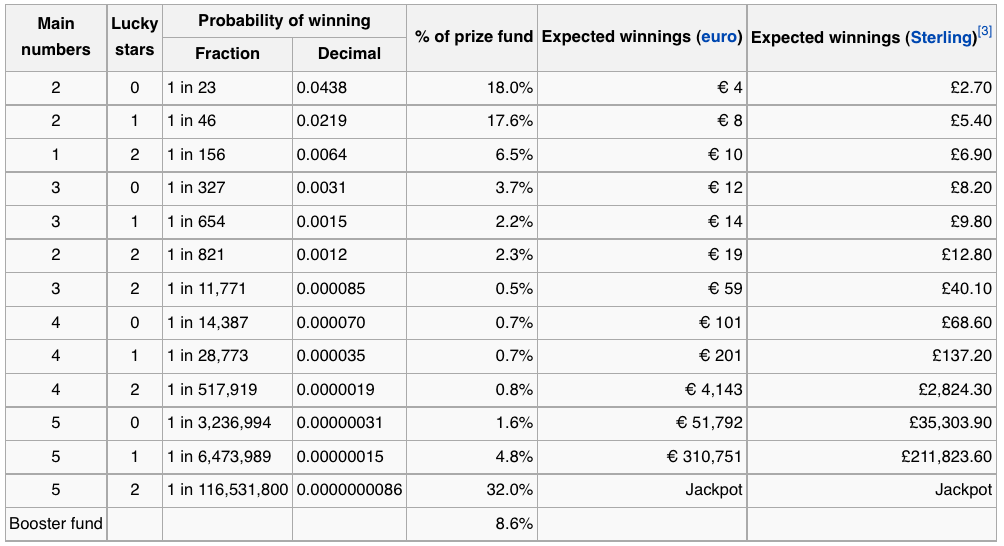The height and width of the screenshot is (546, 1004).
Task: Select the 1 in 23 fraction cell
Action: click(x=227, y=88)
